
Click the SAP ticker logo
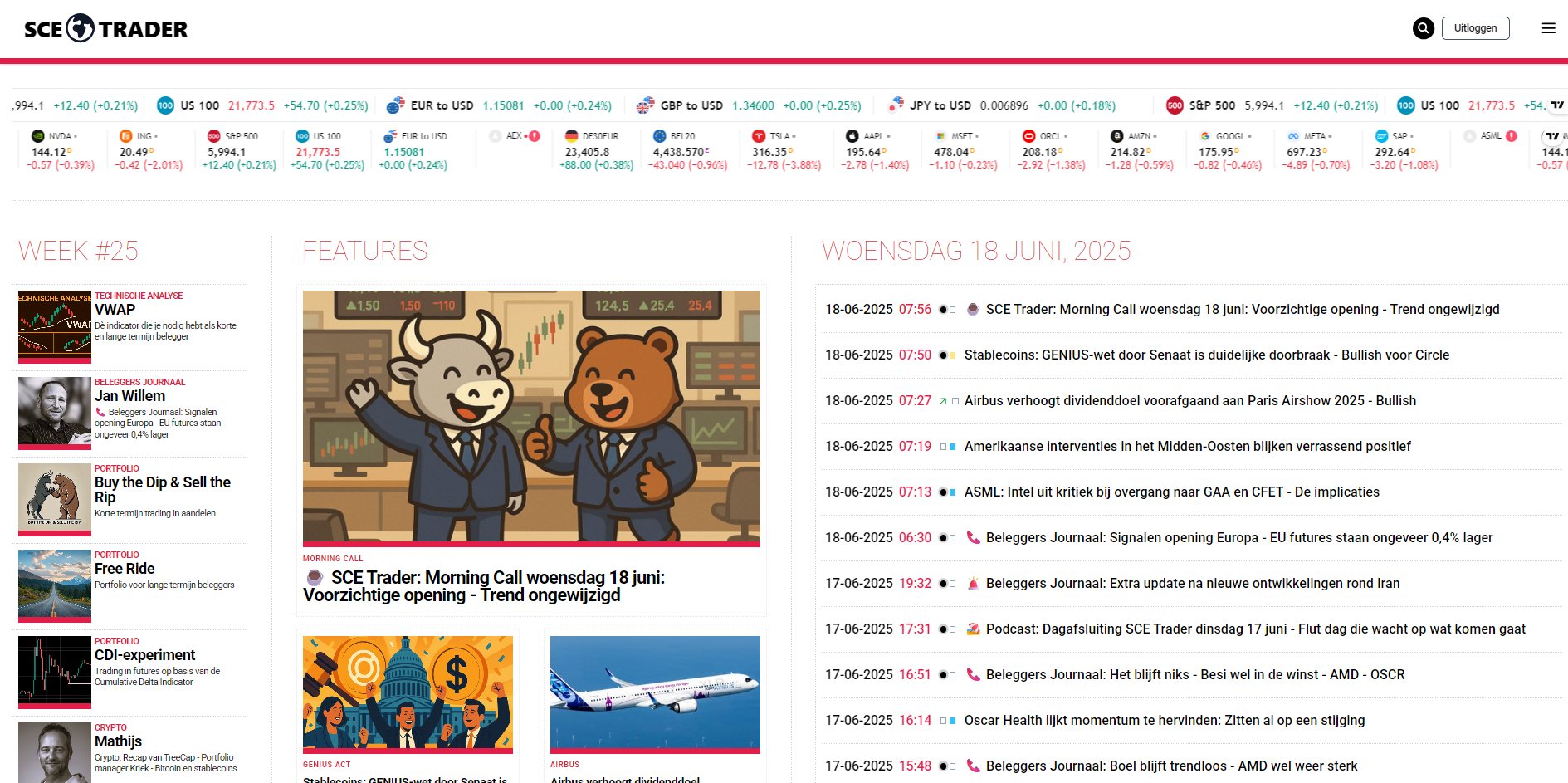tap(1381, 136)
